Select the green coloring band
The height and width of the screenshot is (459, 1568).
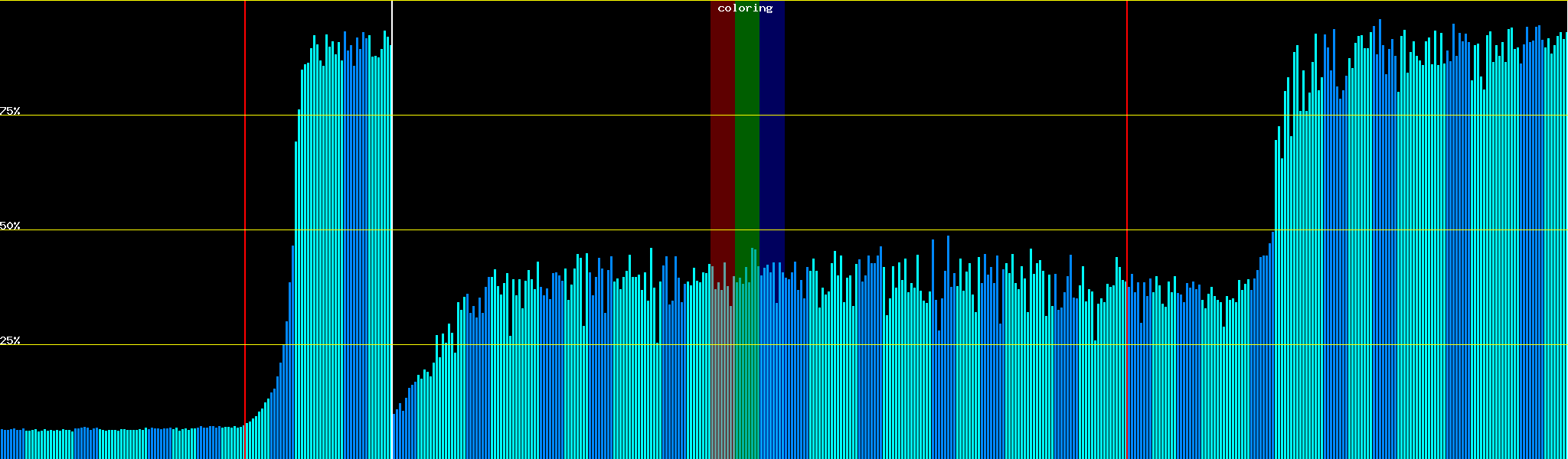pos(746,153)
